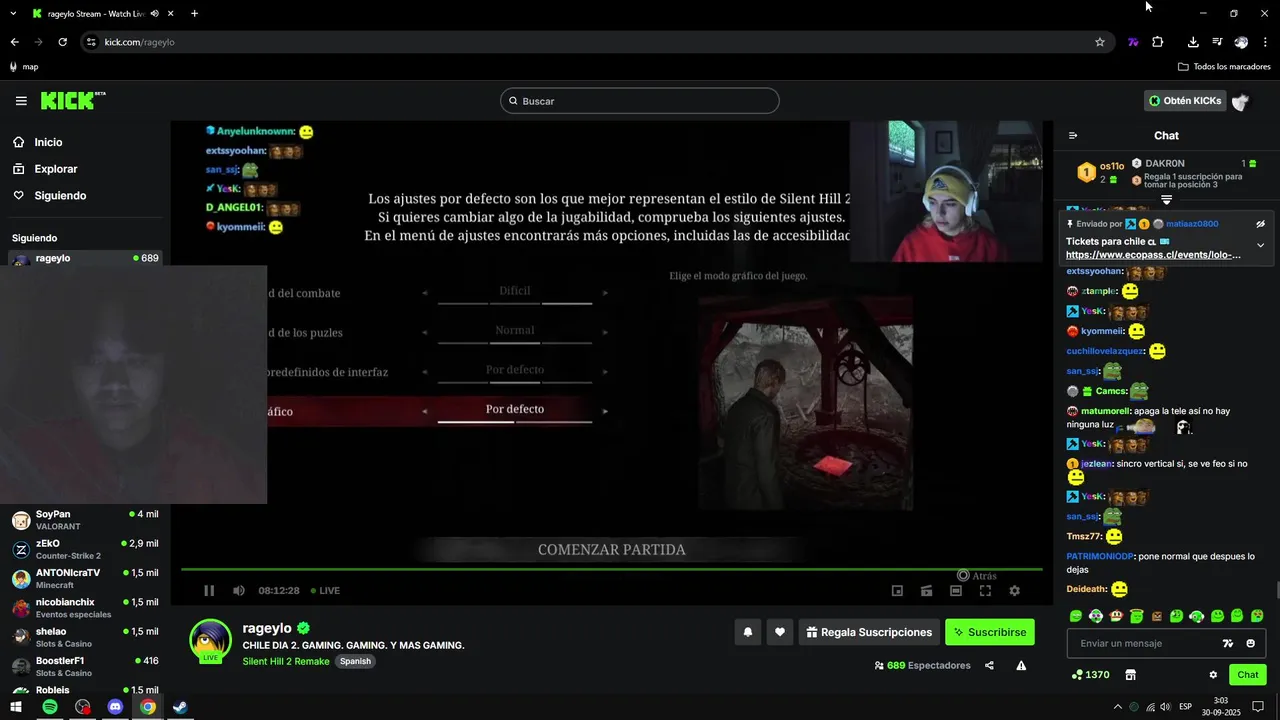This screenshot has width=1280, height=720.
Task: Open the hamburger sidebar menu
Action: 21,101
